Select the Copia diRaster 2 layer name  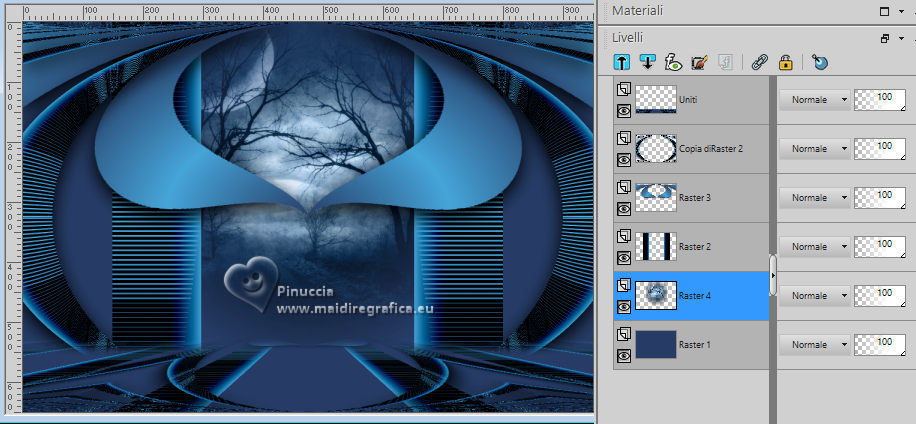[711, 149]
